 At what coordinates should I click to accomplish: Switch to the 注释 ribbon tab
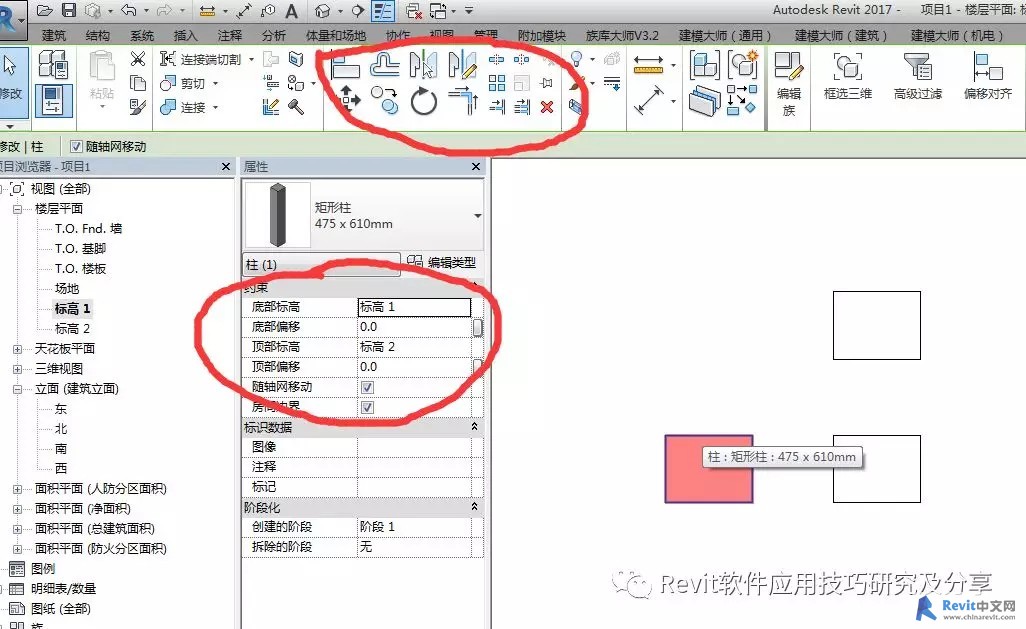coord(230,35)
